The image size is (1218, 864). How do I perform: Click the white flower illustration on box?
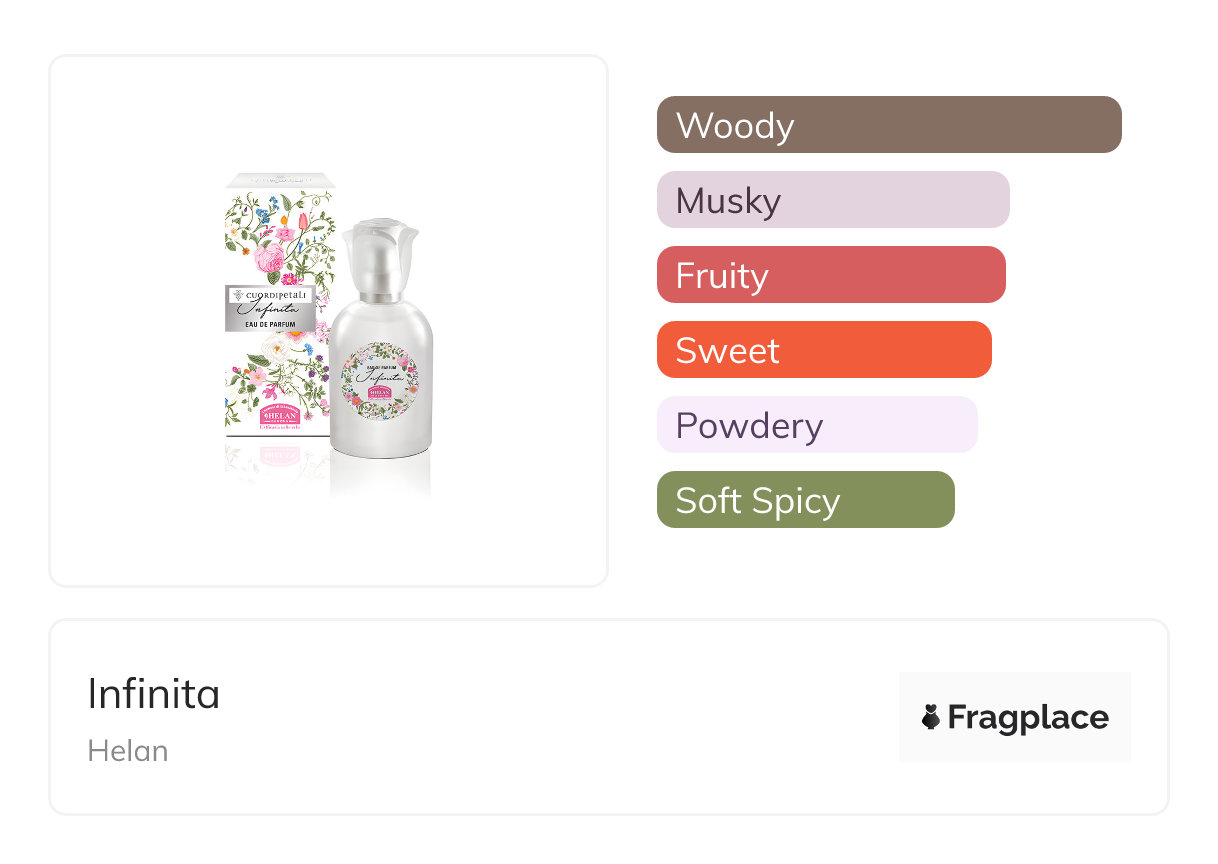(x=276, y=347)
